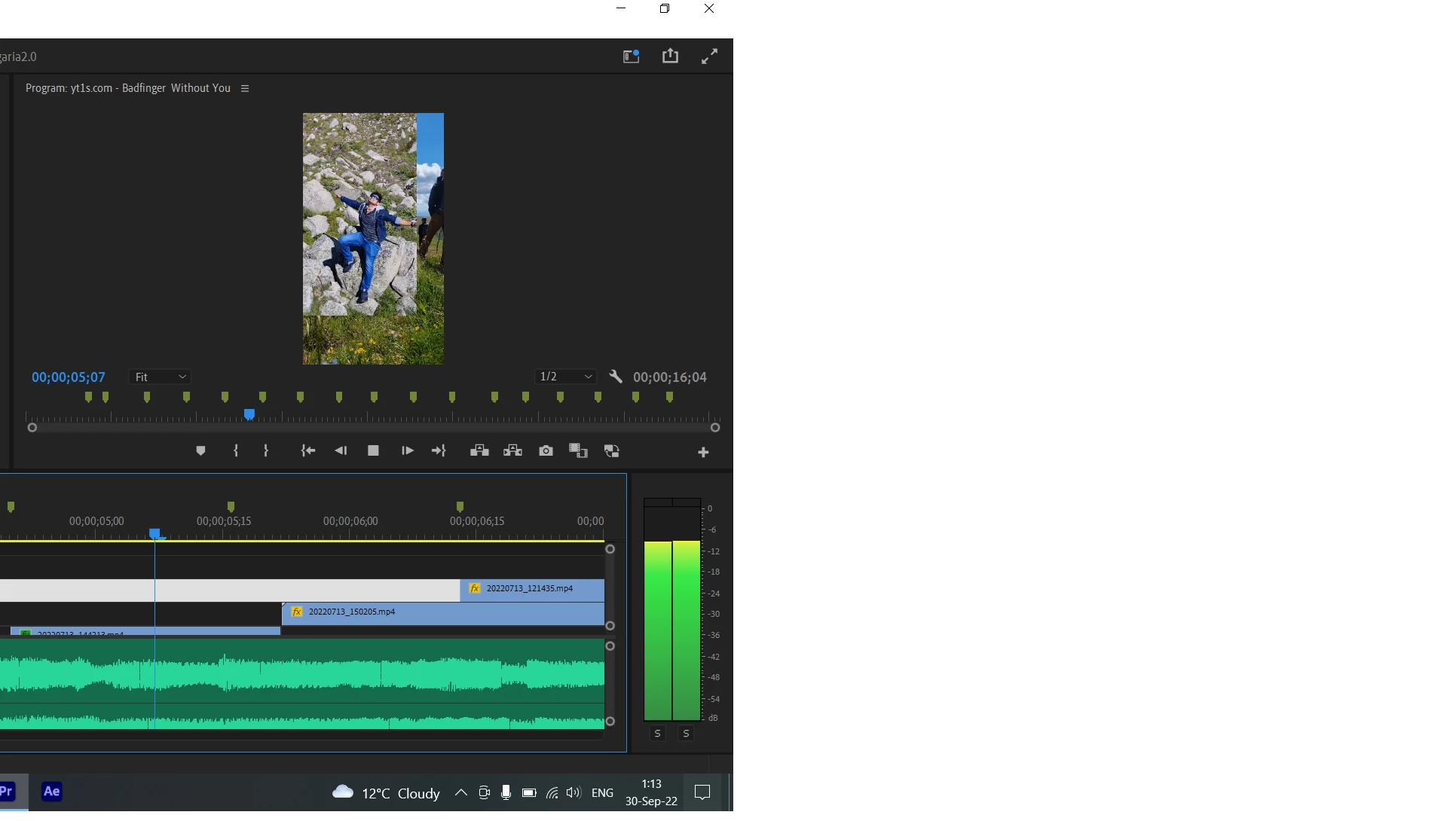Solo left audio meter channel
Screen dimensions: 1456x821
tap(657, 734)
